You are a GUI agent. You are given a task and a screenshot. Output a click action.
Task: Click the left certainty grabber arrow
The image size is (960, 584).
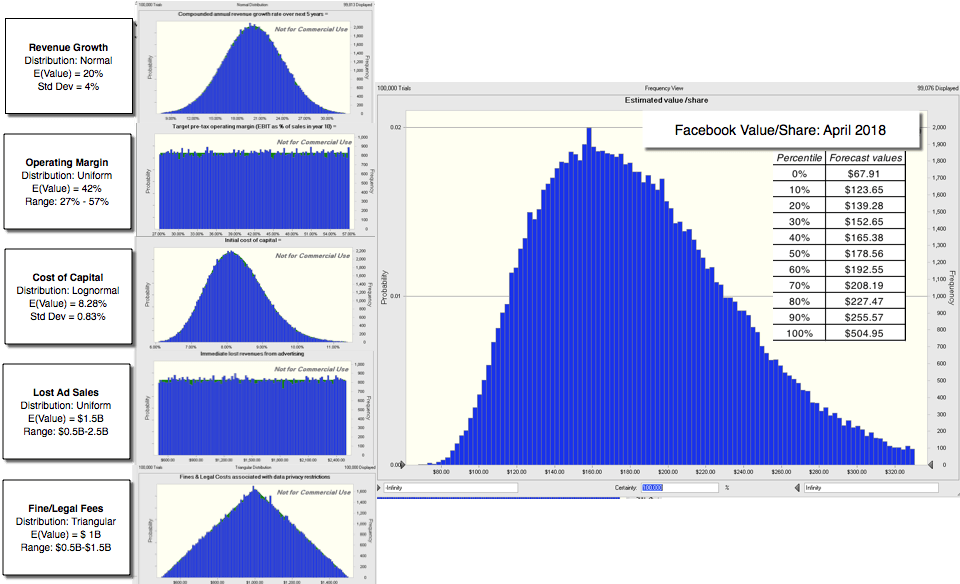click(x=378, y=488)
